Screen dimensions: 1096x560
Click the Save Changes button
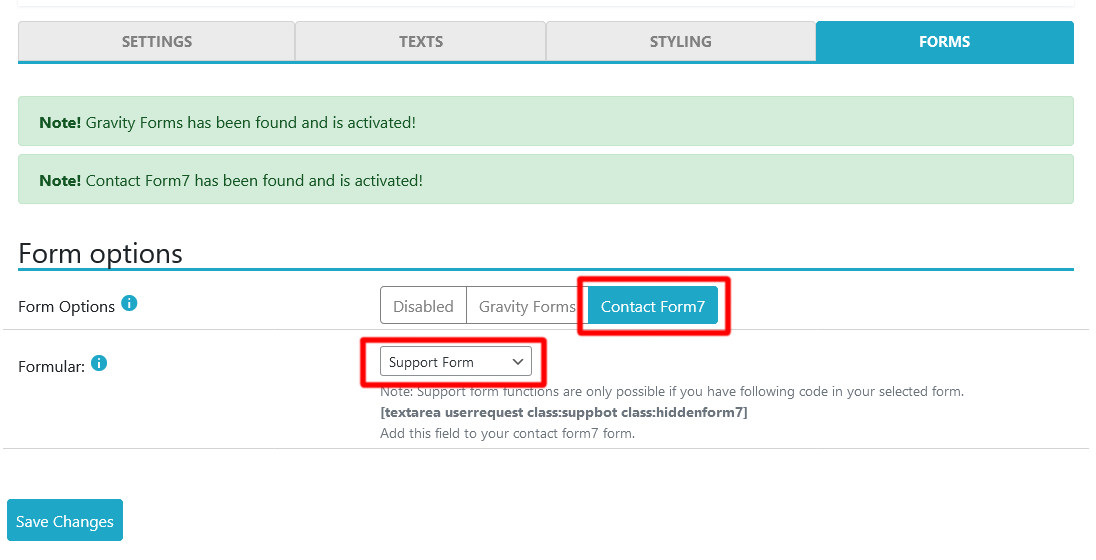[x=65, y=521]
